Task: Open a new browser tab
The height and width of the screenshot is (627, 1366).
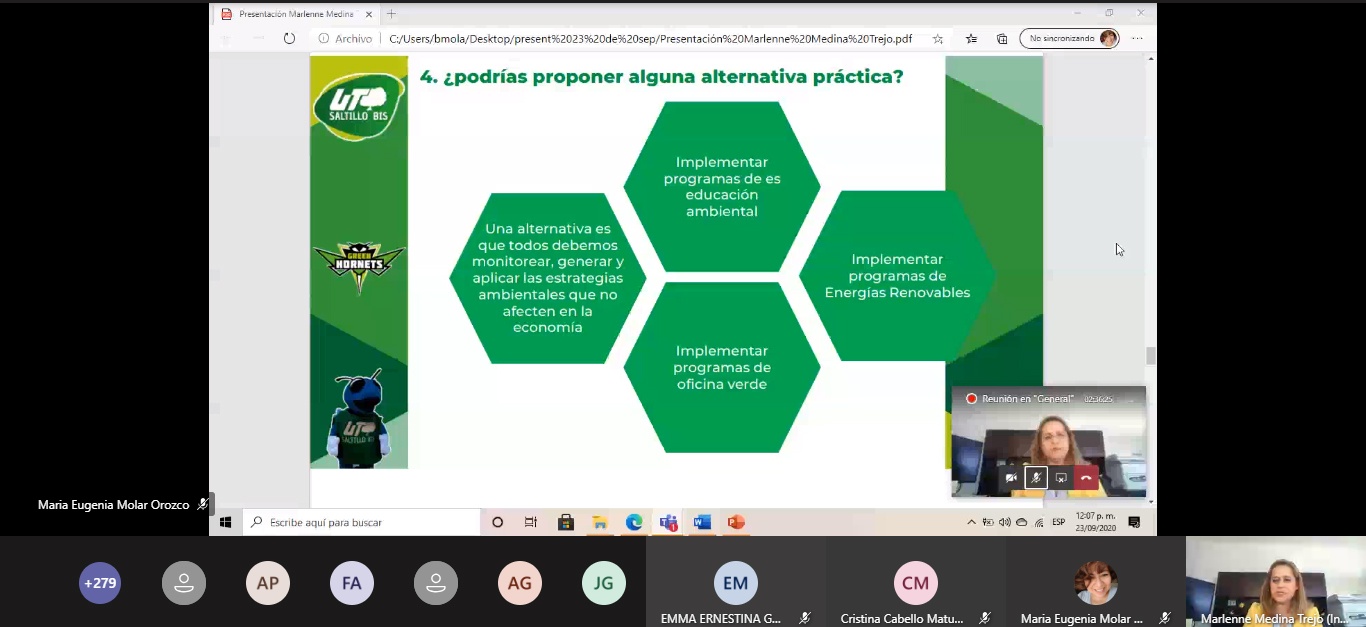Action: [391, 14]
